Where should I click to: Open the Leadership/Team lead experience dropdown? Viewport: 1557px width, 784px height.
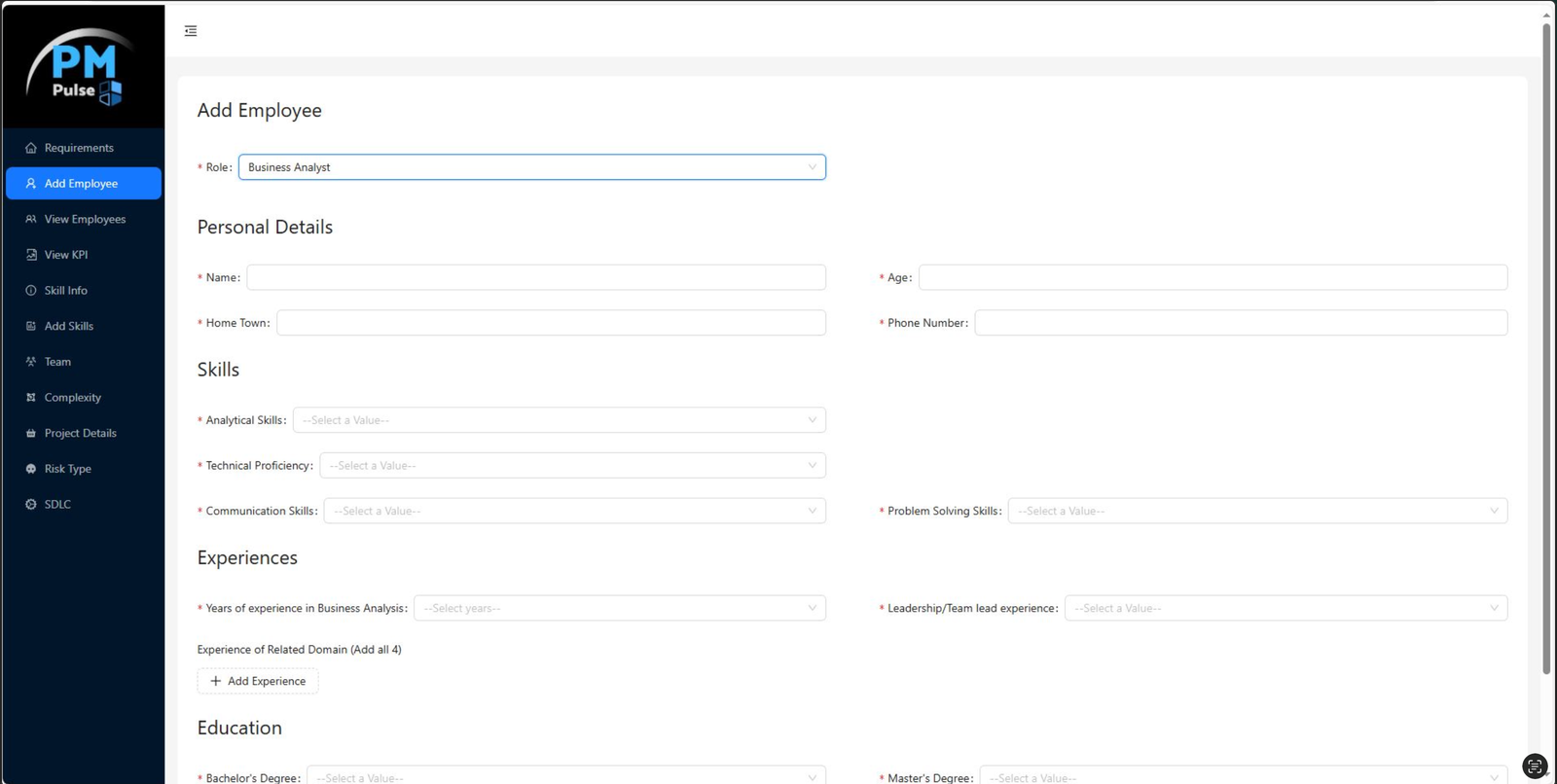(x=1285, y=609)
